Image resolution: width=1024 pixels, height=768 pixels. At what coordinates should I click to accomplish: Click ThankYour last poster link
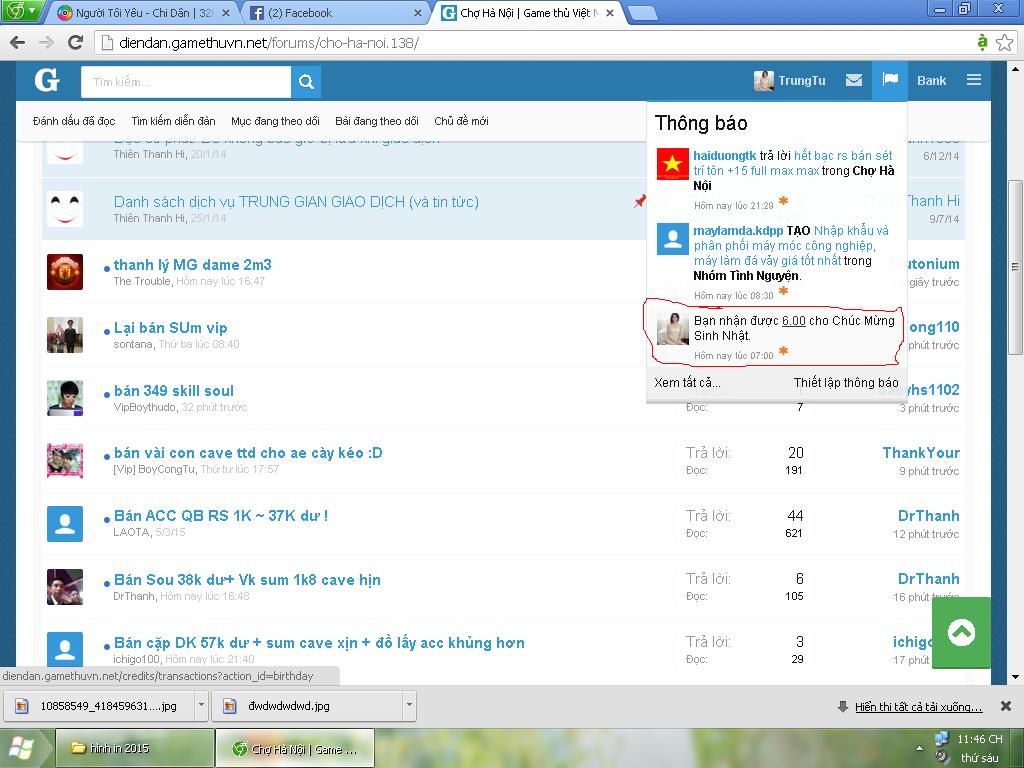921,453
